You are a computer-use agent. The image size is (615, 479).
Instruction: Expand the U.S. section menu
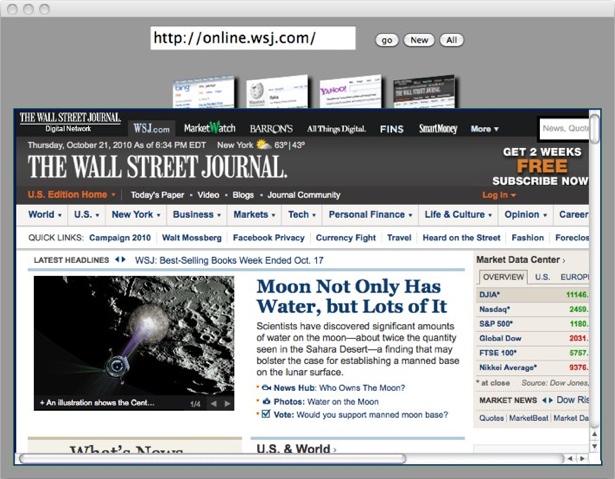[x=87, y=215]
